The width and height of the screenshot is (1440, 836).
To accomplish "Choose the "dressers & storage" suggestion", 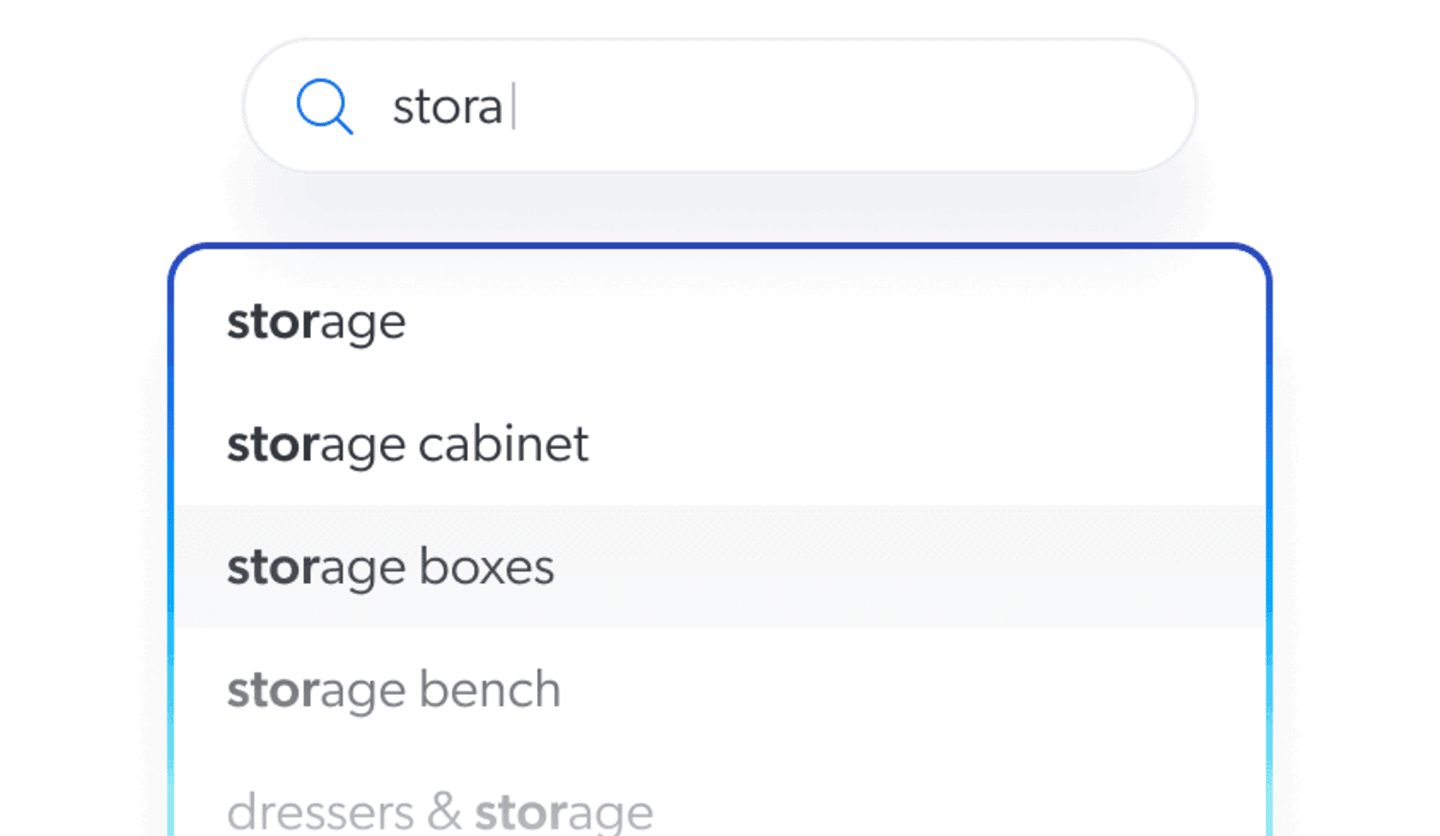I will coord(439,812).
